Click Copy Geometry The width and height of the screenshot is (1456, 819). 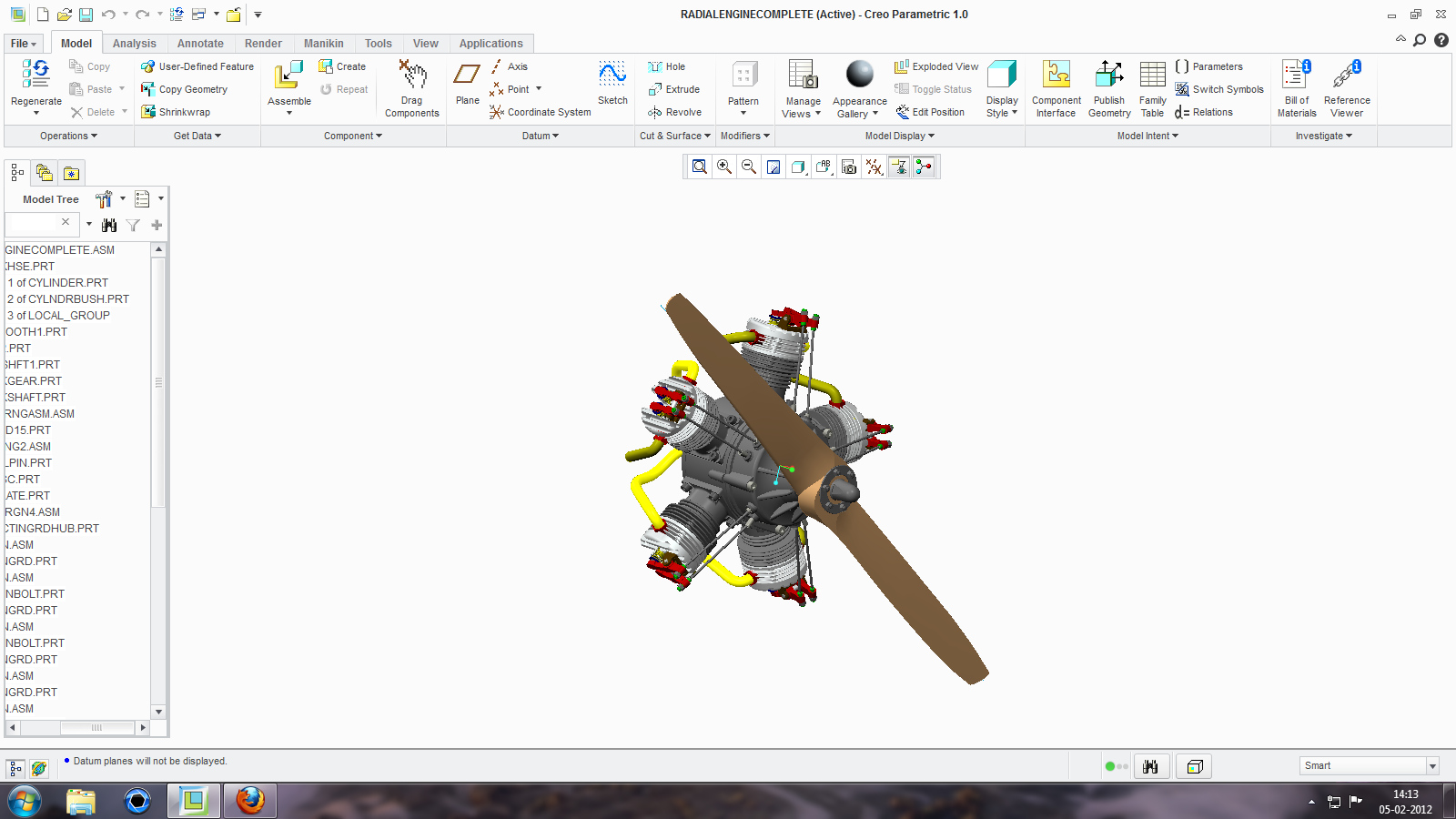click(x=185, y=89)
